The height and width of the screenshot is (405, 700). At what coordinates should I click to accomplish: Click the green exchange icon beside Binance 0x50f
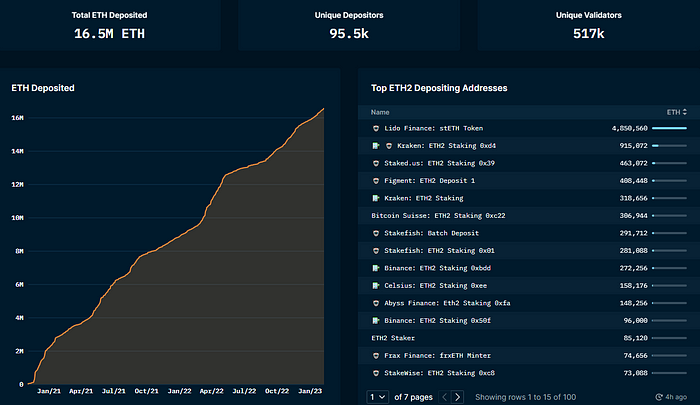pyautogui.click(x=376, y=321)
